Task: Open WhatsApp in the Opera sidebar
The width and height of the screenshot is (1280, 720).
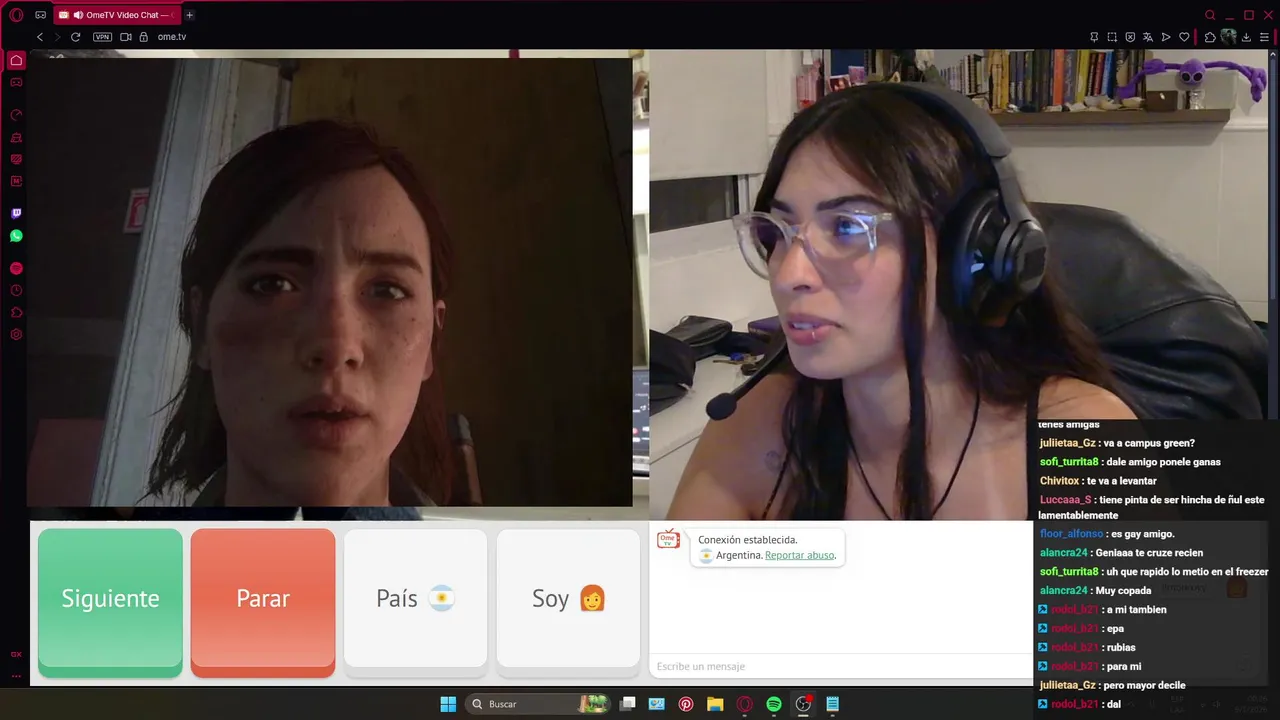Action: point(16,236)
